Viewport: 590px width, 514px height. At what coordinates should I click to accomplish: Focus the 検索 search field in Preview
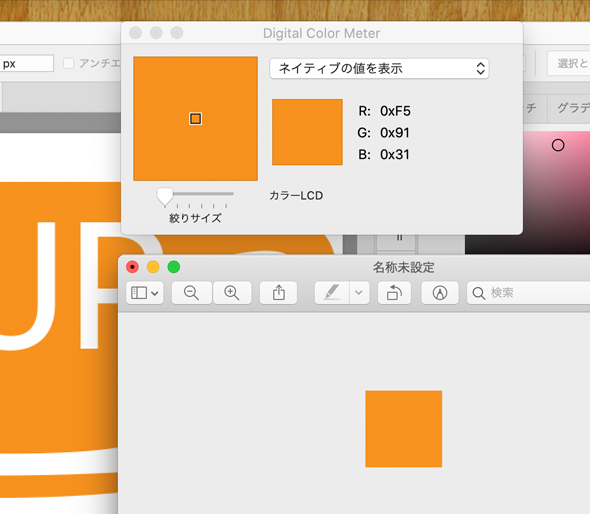click(528, 293)
